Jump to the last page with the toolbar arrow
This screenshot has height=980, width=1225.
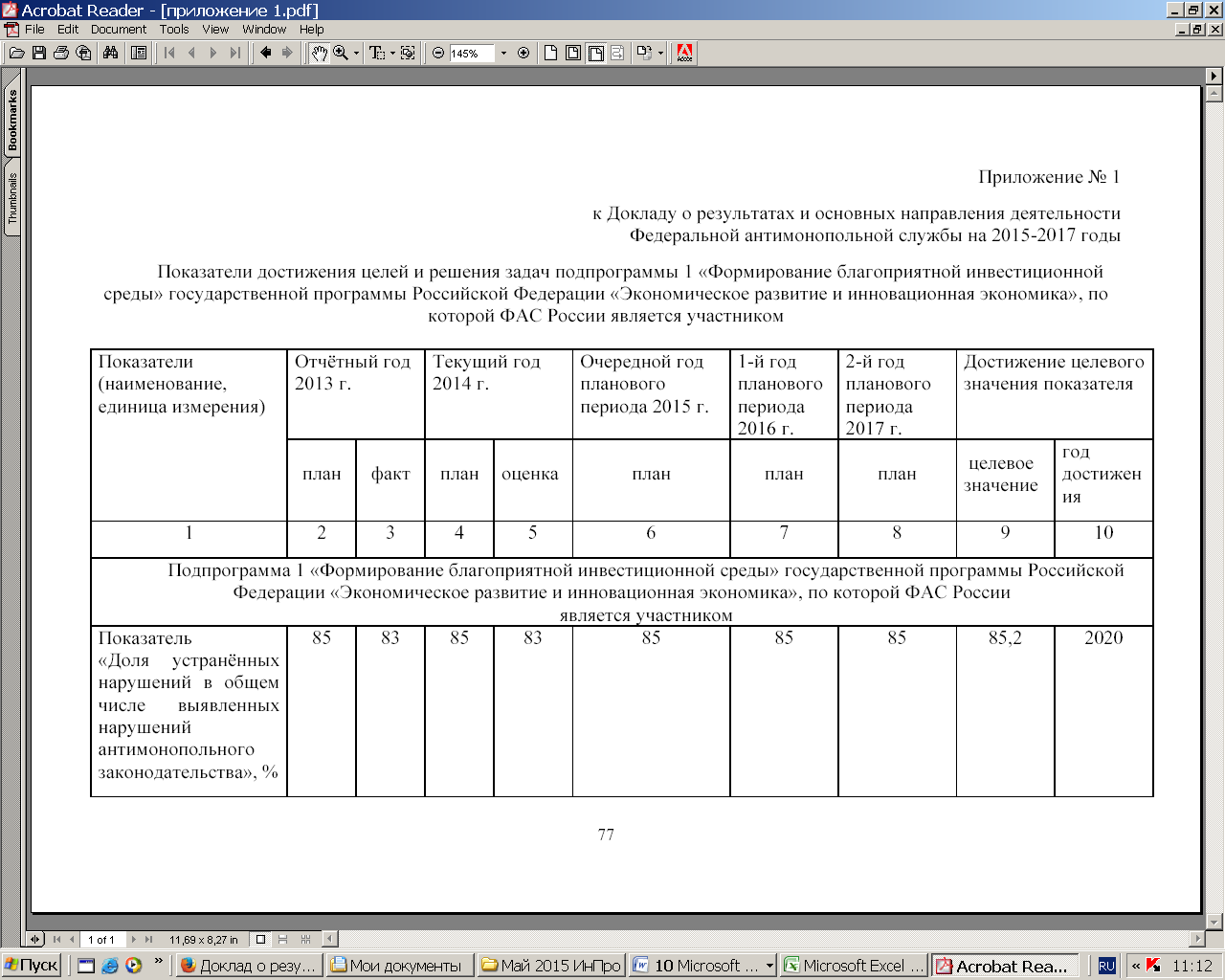click(x=235, y=54)
